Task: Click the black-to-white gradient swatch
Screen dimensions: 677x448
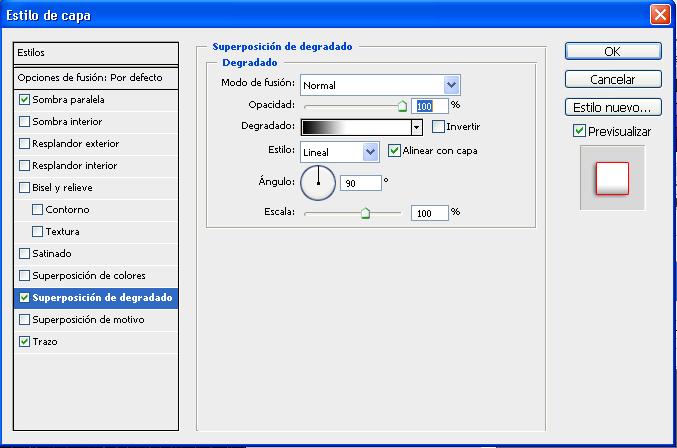Action: pyautogui.click(x=355, y=127)
